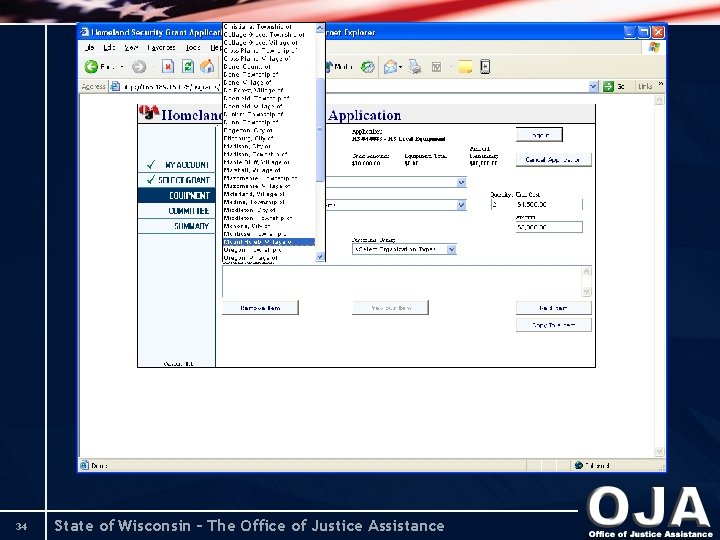Click the green Go arrow button
The height and width of the screenshot is (540, 720).
pyautogui.click(x=608, y=86)
